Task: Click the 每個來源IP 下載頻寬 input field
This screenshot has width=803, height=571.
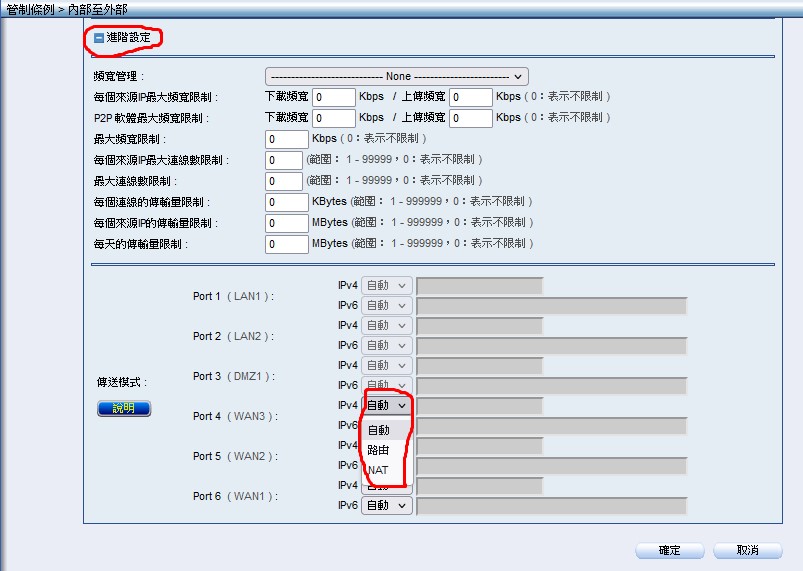Action: tap(334, 97)
